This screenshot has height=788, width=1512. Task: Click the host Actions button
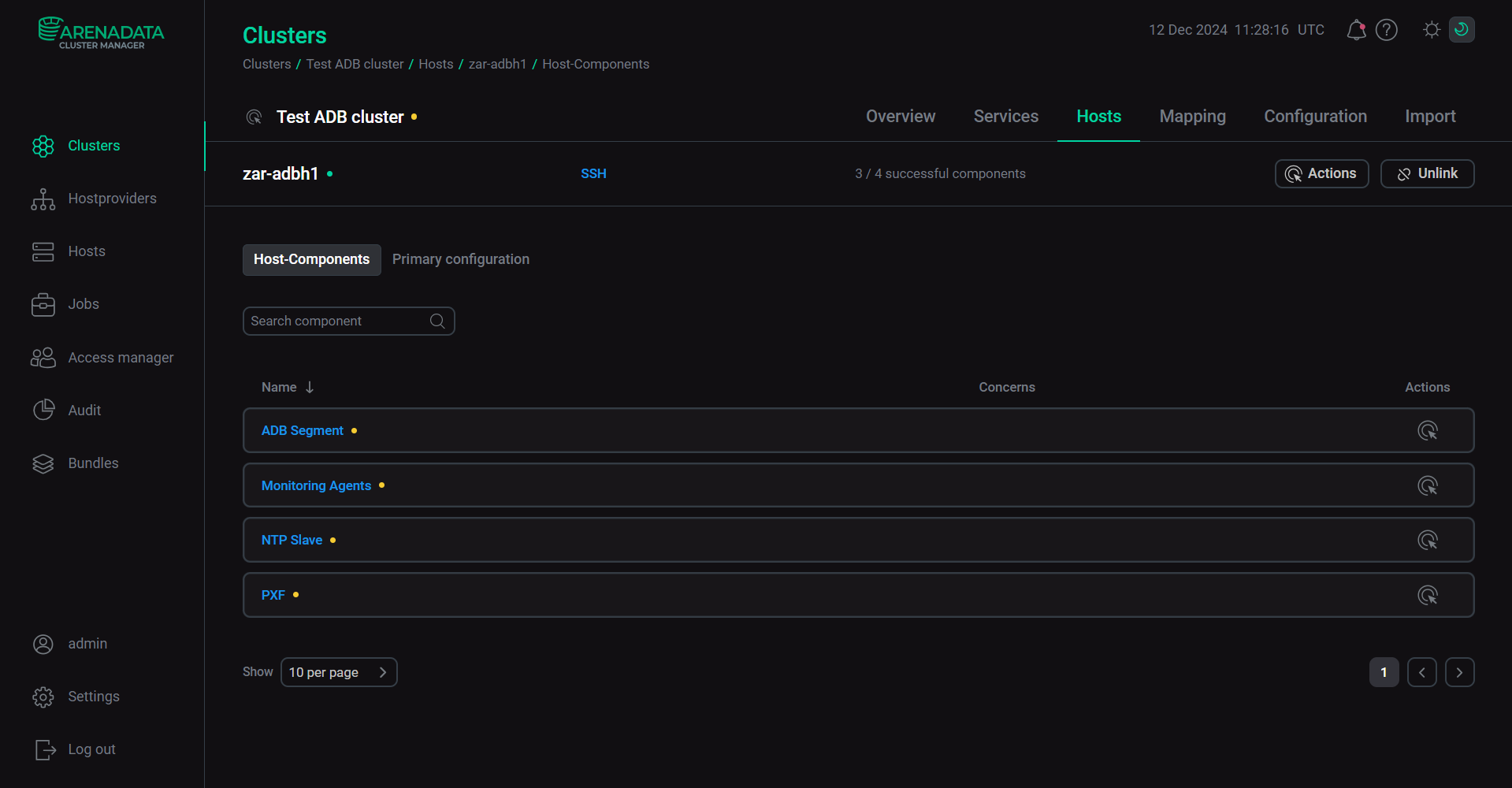[x=1322, y=173]
